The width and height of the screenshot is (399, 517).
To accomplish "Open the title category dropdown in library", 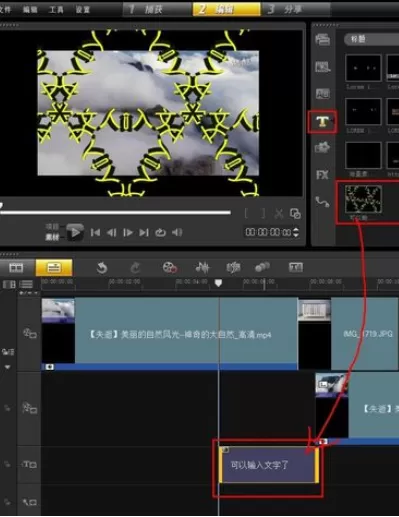I will click(371, 39).
